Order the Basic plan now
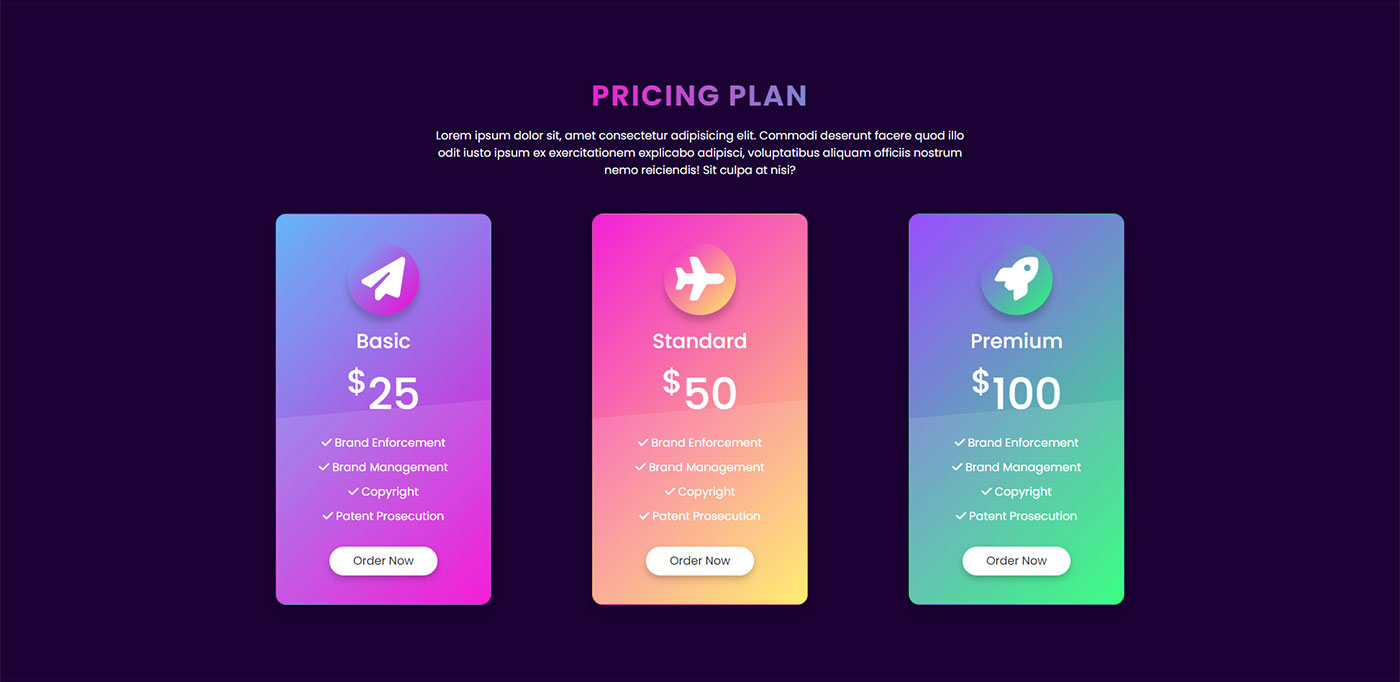 383,561
